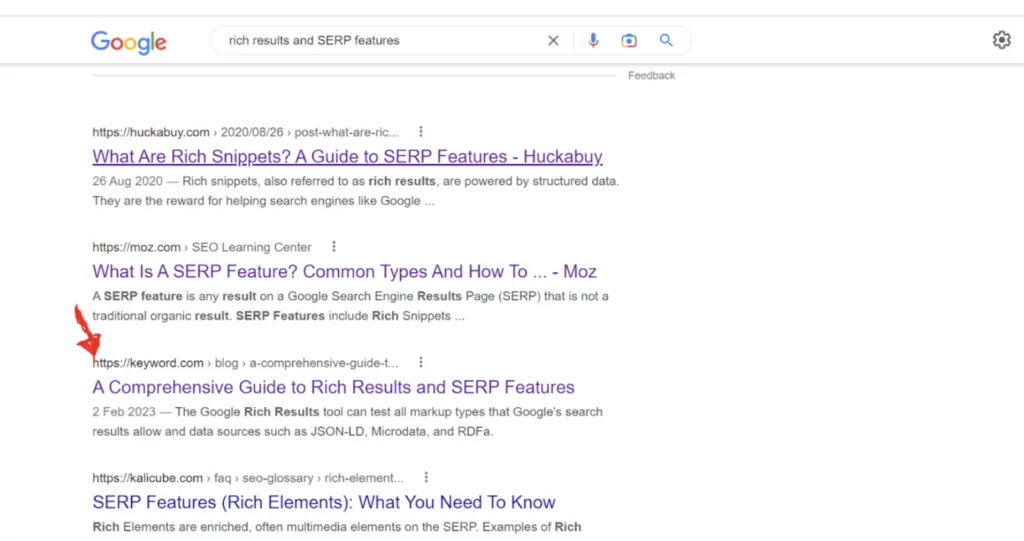1024x541 pixels.
Task: Open the three-dot menu next to the huckabuy.com result
Action: 421,132
